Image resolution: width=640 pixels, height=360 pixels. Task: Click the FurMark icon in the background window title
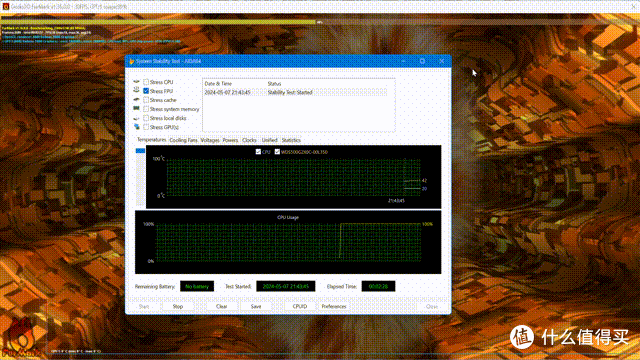(x=6, y=7)
